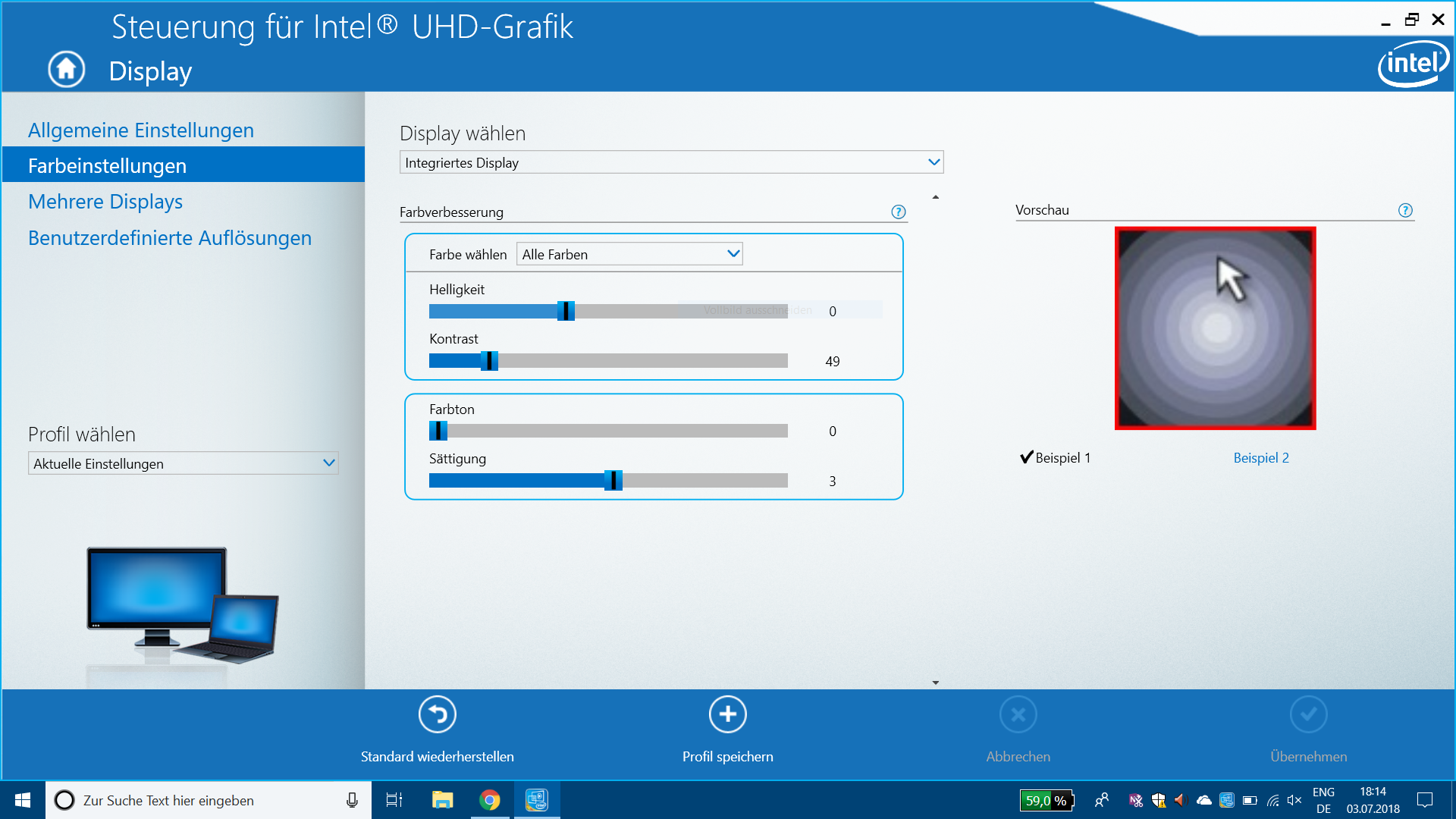This screenshot has width=1456, height=819.
Task: Click Intel Graphics taskbar app icon
Action: (x=537, y=800)
